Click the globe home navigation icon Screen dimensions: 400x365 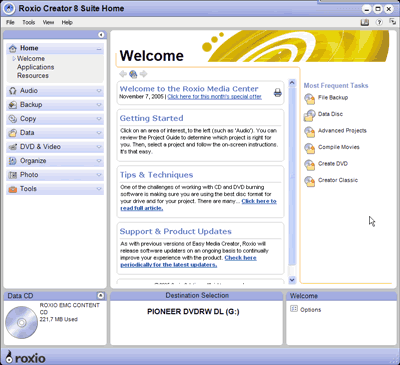[x=133, y=74]
